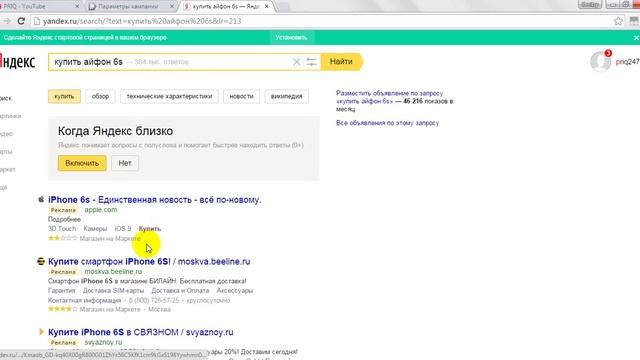Click the Apple favicon beside the iPhone 6s result

coord(41,199)
